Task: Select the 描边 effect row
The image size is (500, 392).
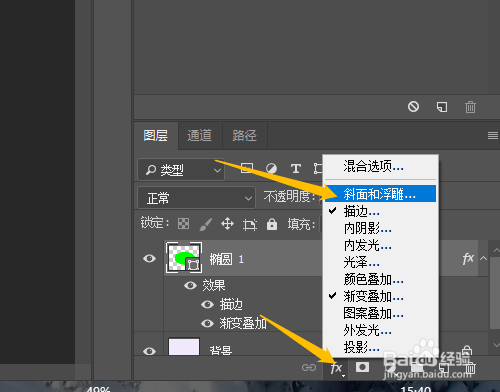Action: pyautogui.click(x=231, y=304)
